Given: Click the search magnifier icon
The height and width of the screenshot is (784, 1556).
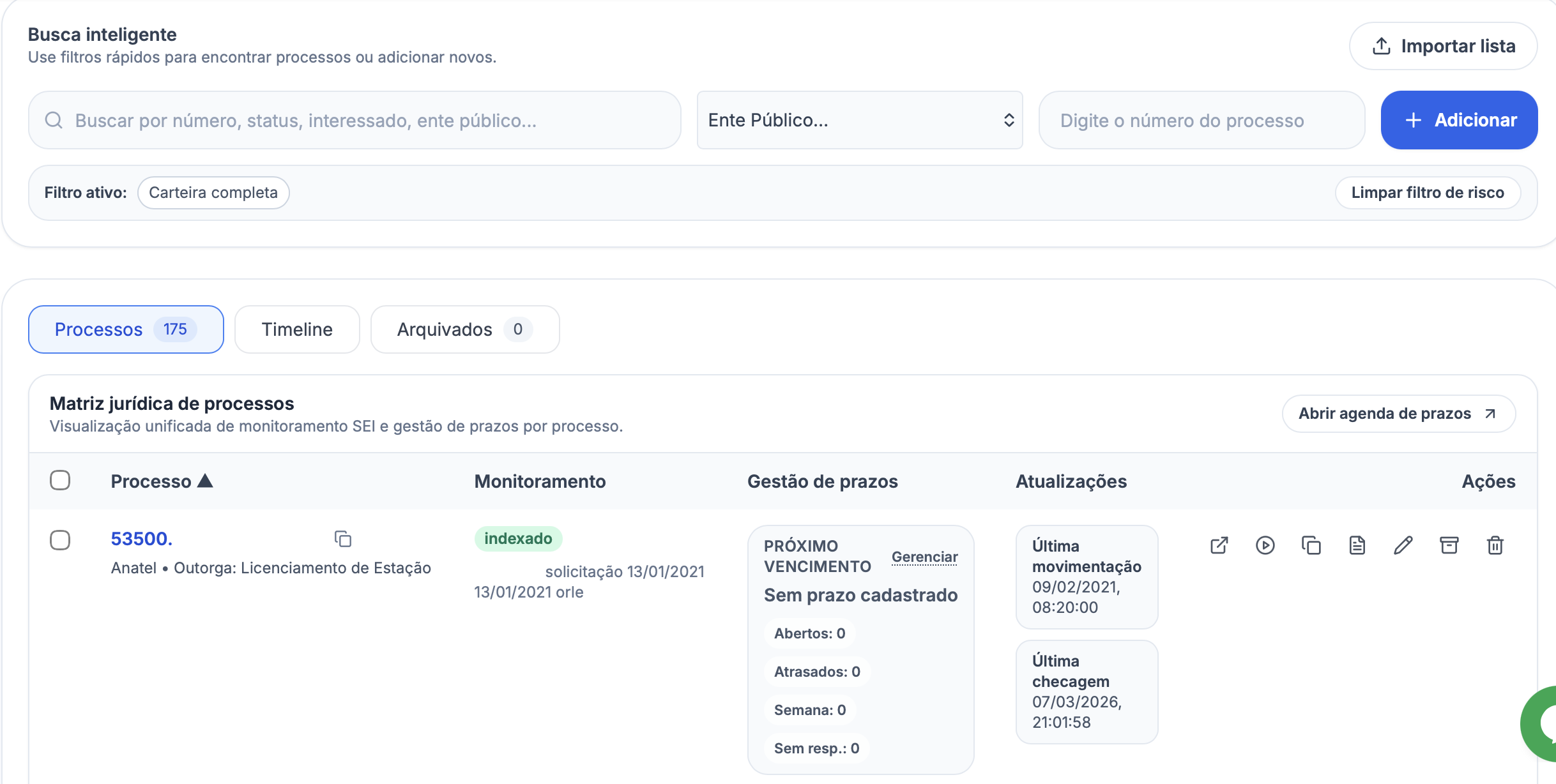Looking at the screenshot, I should 54,120.
